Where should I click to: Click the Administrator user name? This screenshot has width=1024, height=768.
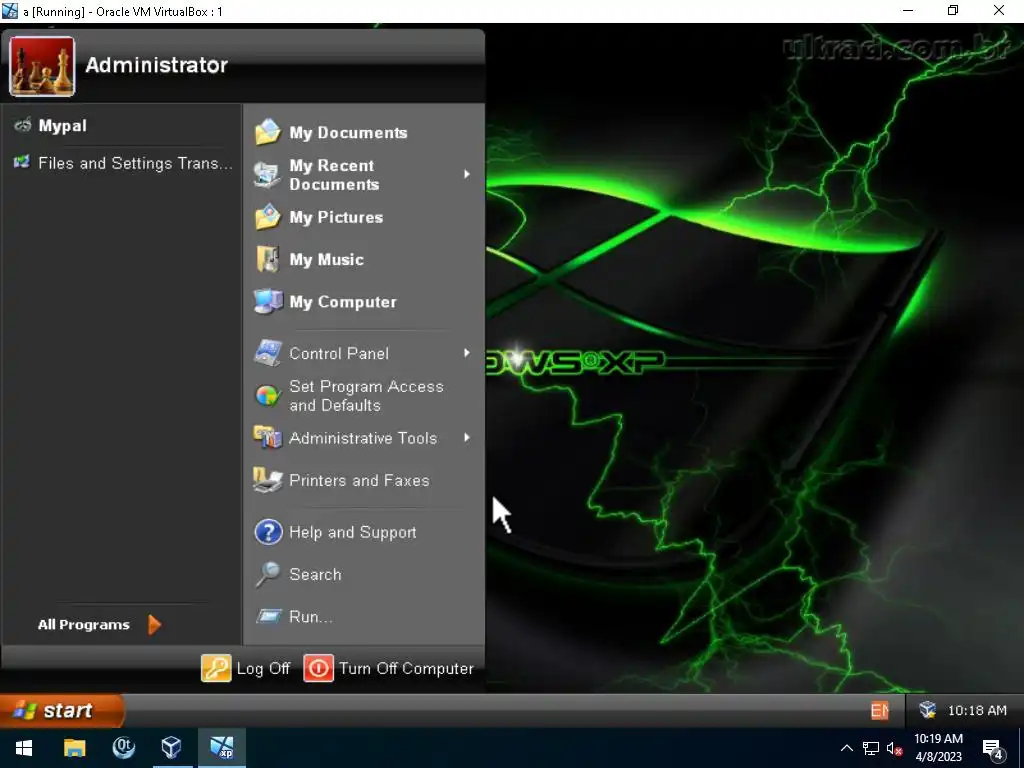pos(157,65)
